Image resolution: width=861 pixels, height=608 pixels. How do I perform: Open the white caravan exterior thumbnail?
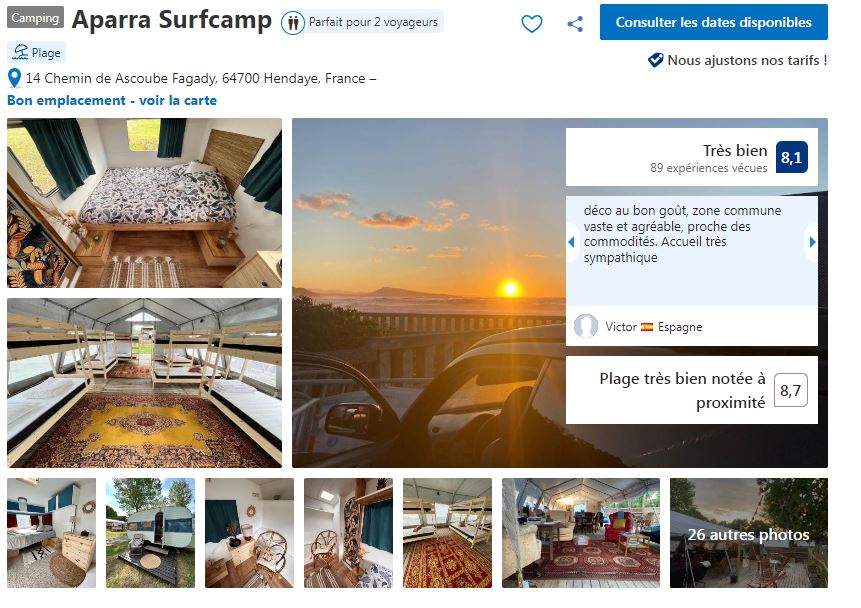tap(150, 533)
